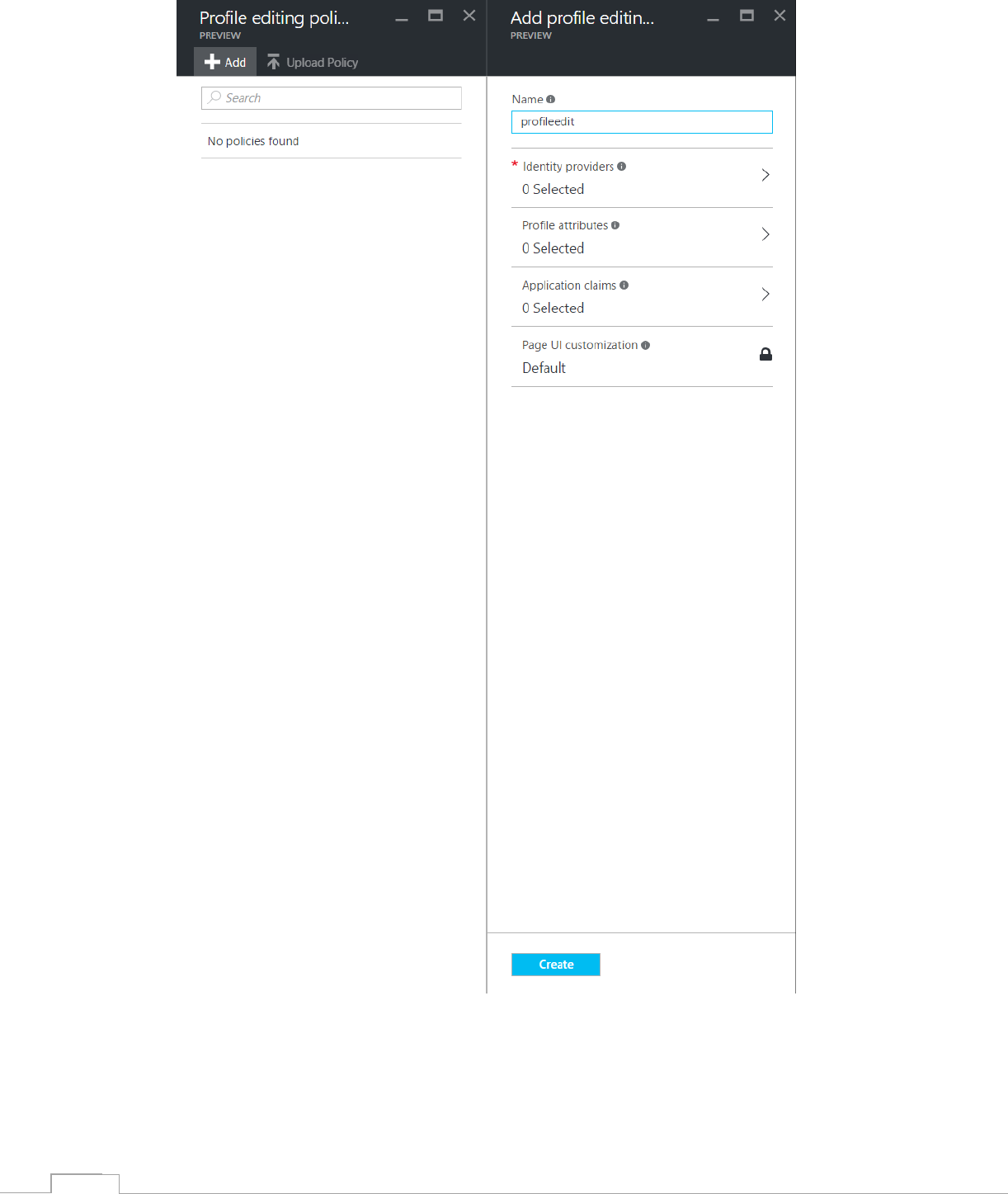Minimize the Profile editing policies blade
The image size is (1008, 1194).
click(x=402, y=18)
